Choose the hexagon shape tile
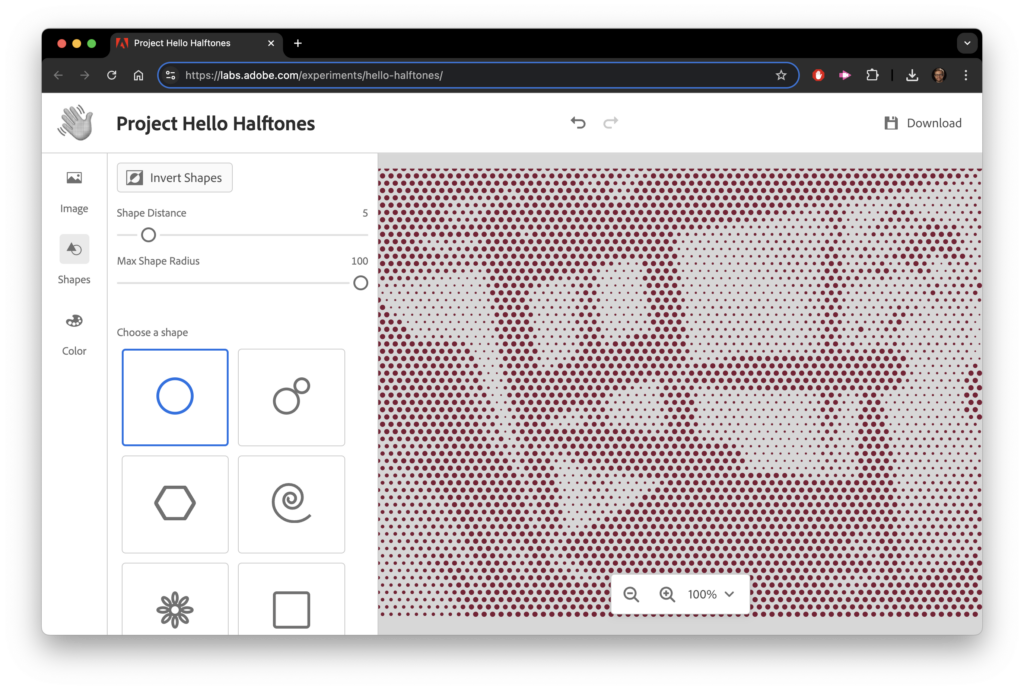1024x690 pixels. pyautogui.click(x=175, y=504)
